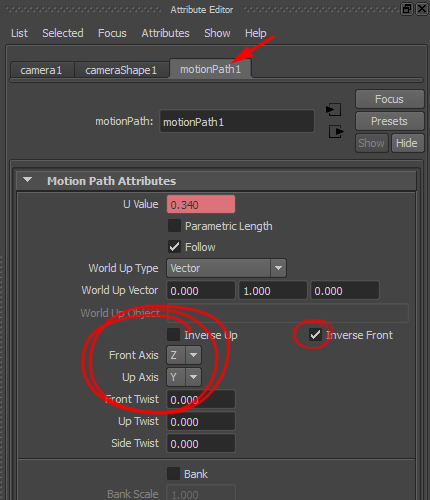Click the Front Axis label
The height and width of the screenshot is (500, 430).
(x=134, y=355)
